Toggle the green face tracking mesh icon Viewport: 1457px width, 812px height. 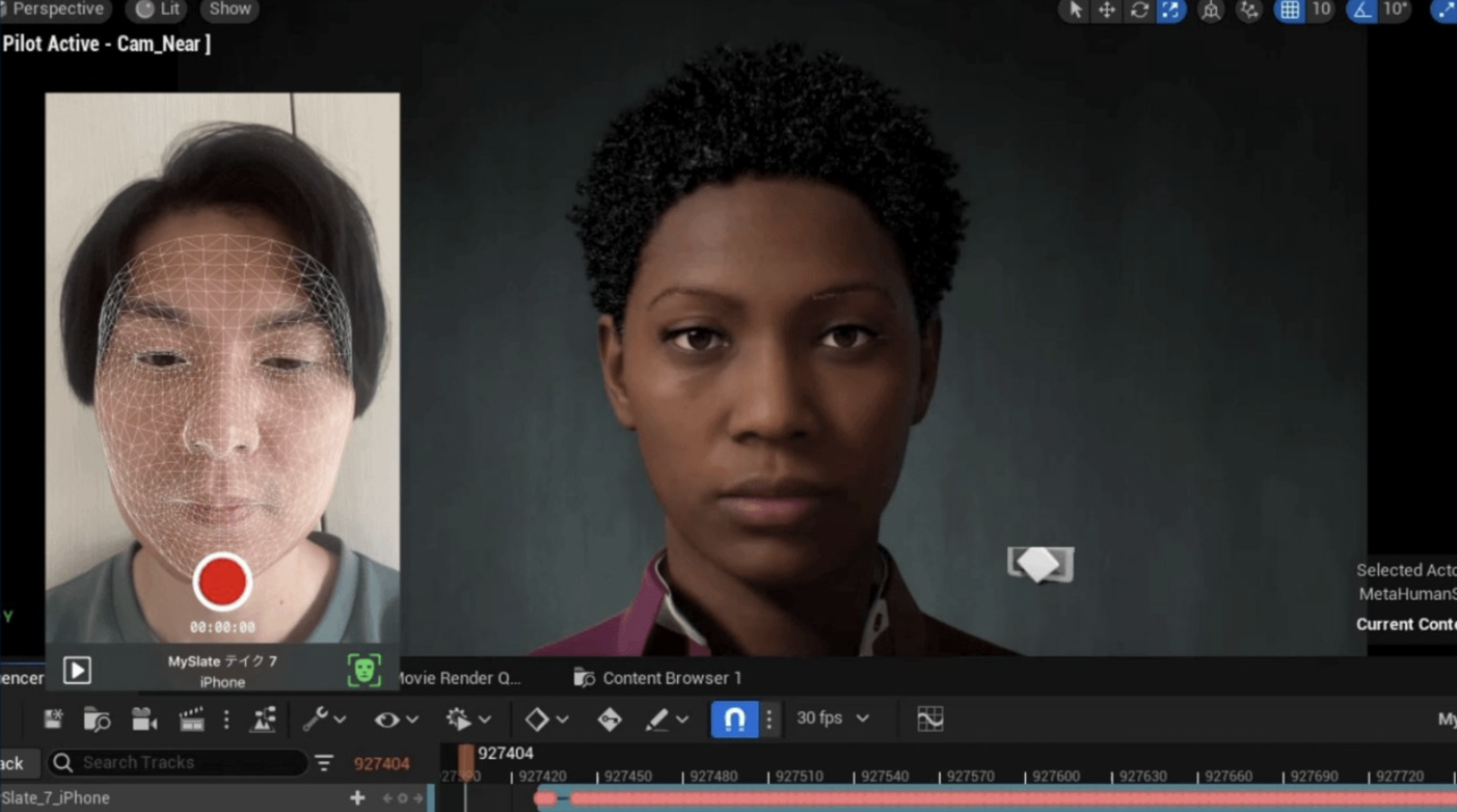coord(364,670)
